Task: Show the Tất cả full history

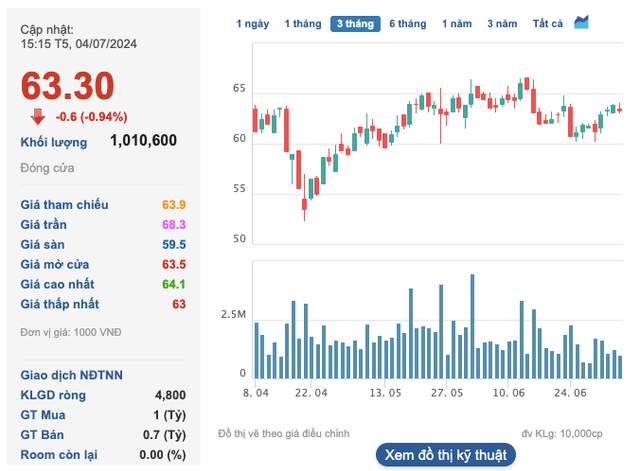Action: click(548, 23)
